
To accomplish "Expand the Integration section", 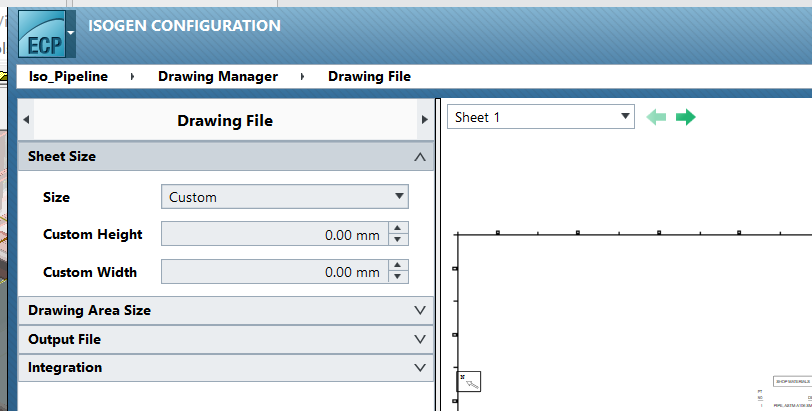I will pyautogui.click(x=226, y=368).
